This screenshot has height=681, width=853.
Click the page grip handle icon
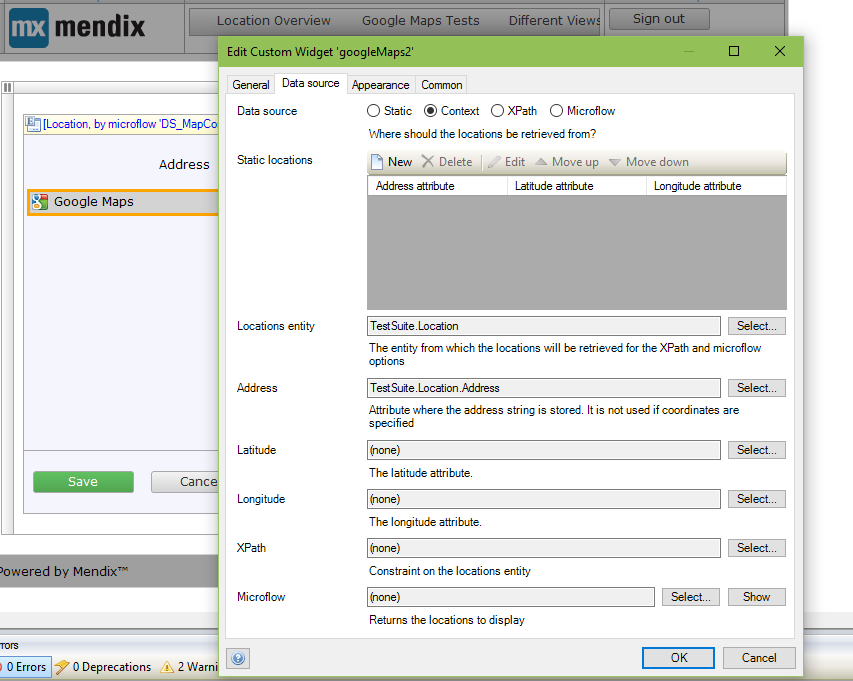[x=8, y=88]
